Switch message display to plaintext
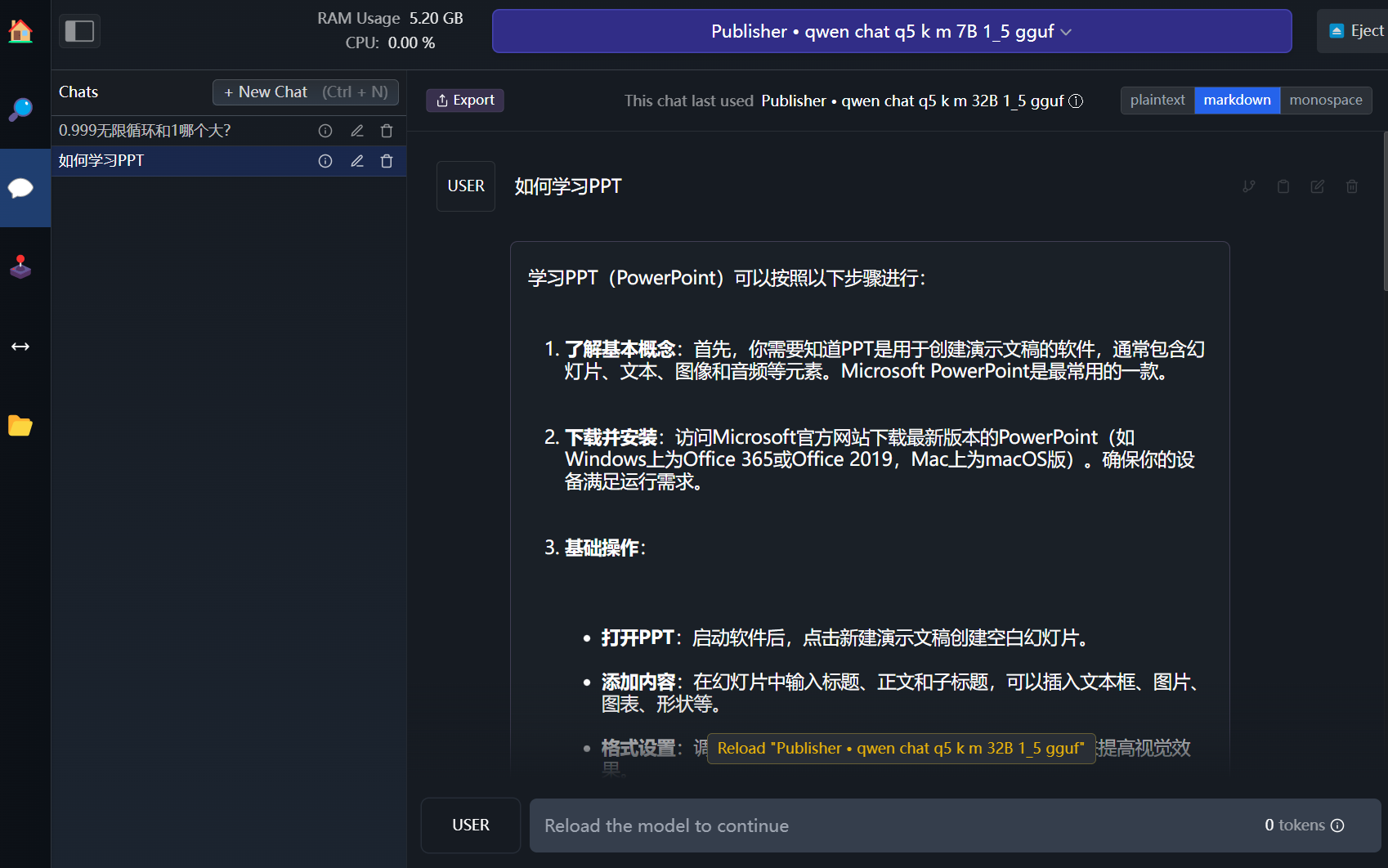 (x=1157, y=100)
